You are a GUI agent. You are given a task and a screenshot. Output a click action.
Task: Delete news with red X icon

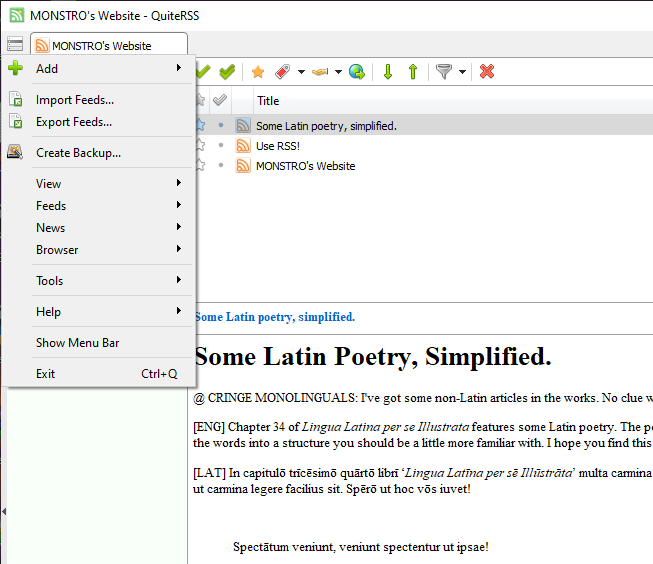click(x=486, y=71)
